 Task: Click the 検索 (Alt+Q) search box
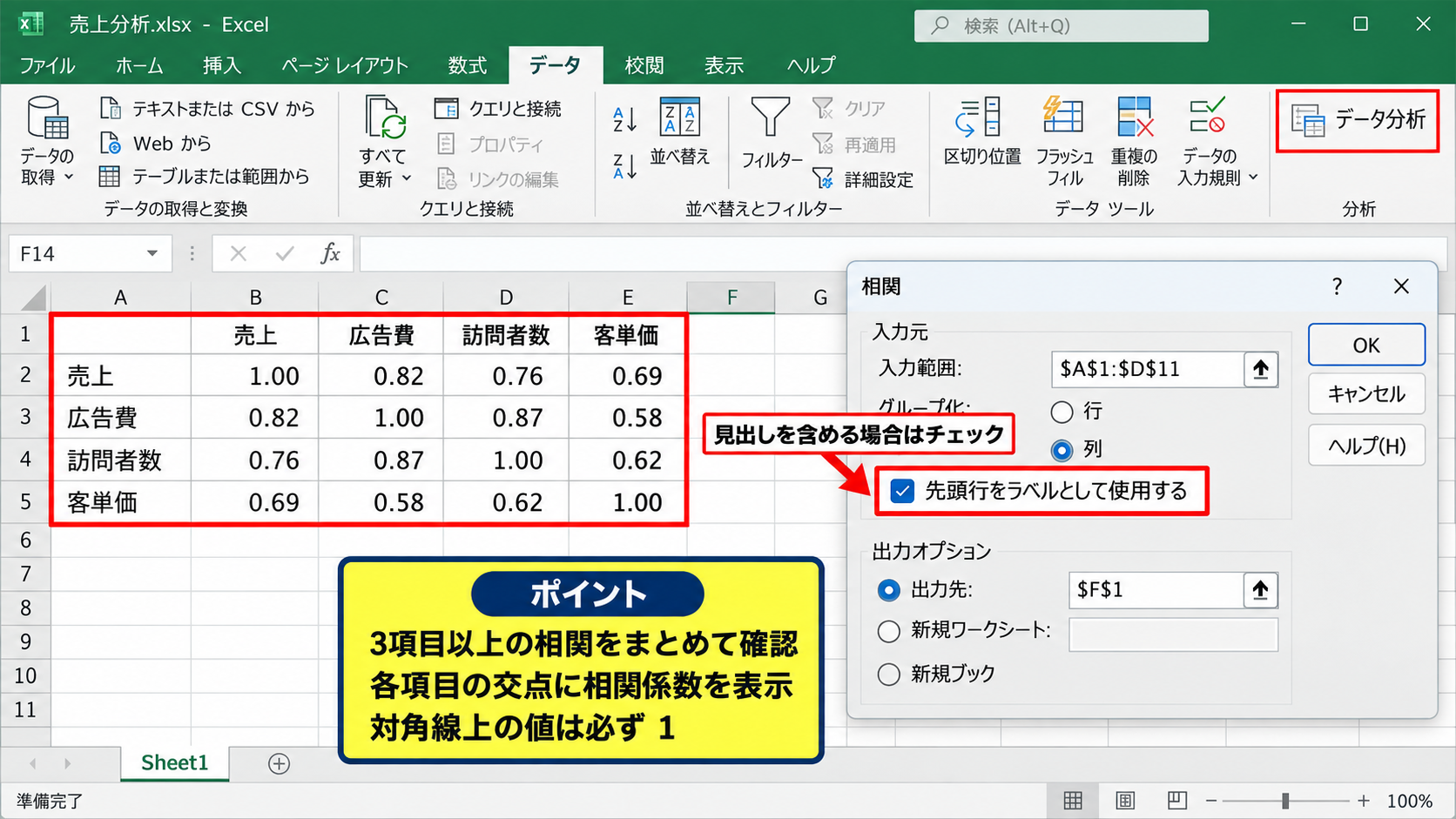point(1061,26)
